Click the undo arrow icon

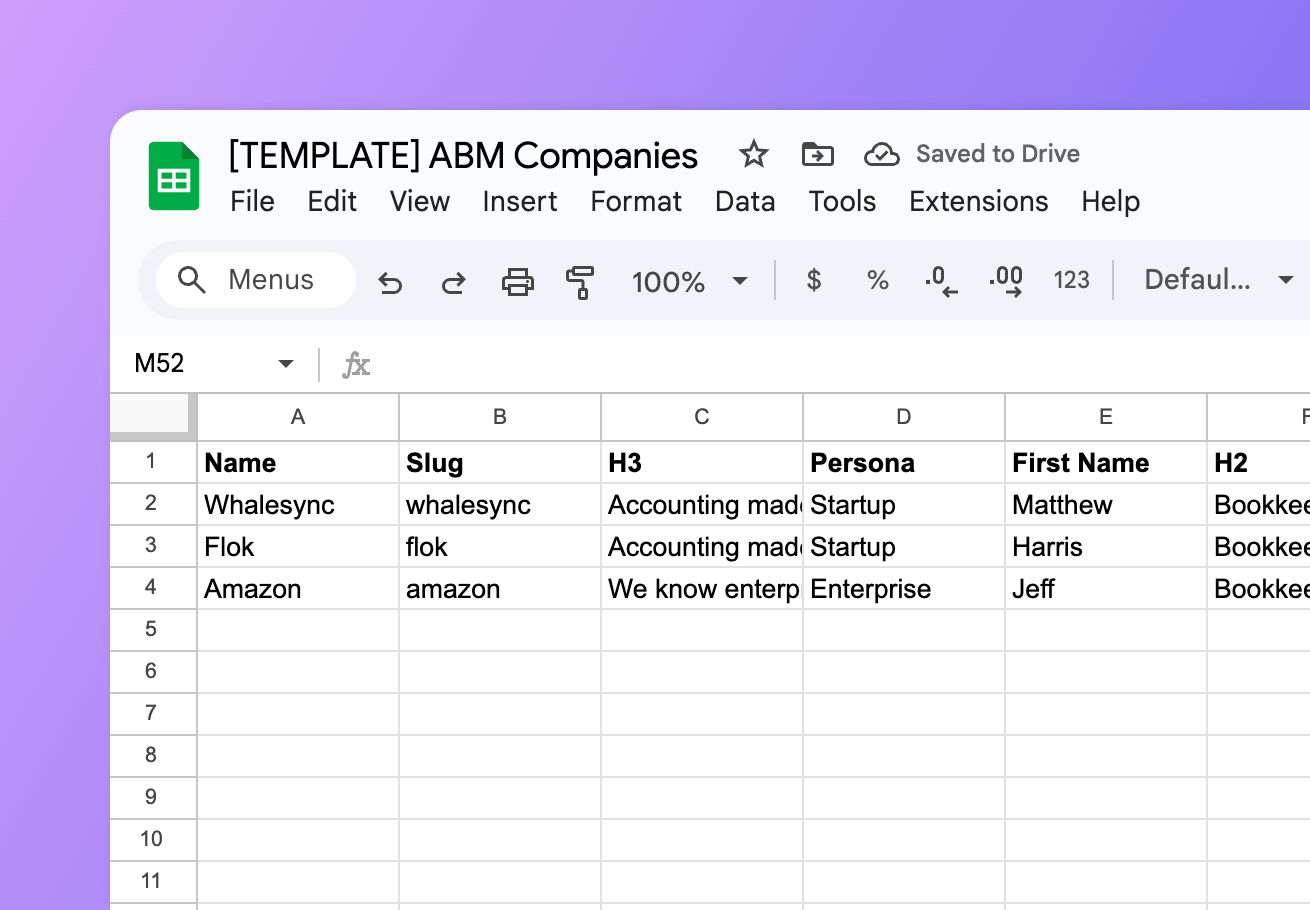(390, 281)
